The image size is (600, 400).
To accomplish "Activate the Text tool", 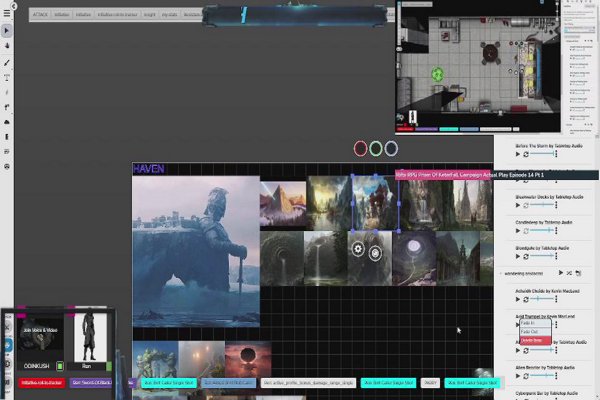I will [x=7, y=78].
